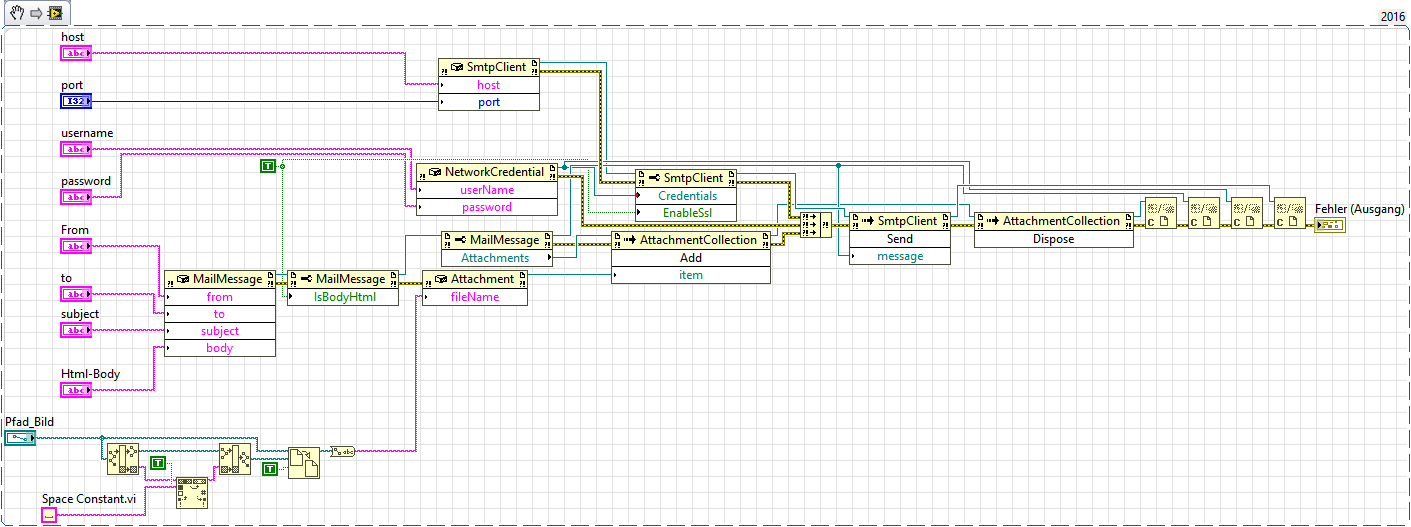Select the Fehler (Ausgang) error cluster terminal
This screenshot has width=1411, height=527.
pyautogui.click(x=1330, y=226)
